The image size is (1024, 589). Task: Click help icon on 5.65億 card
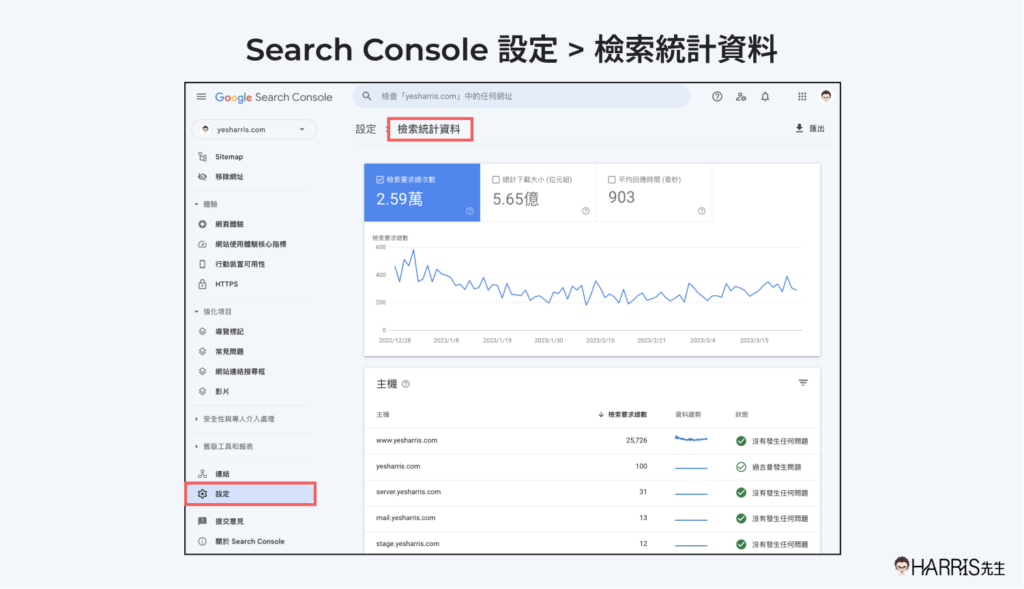point(586,211)
